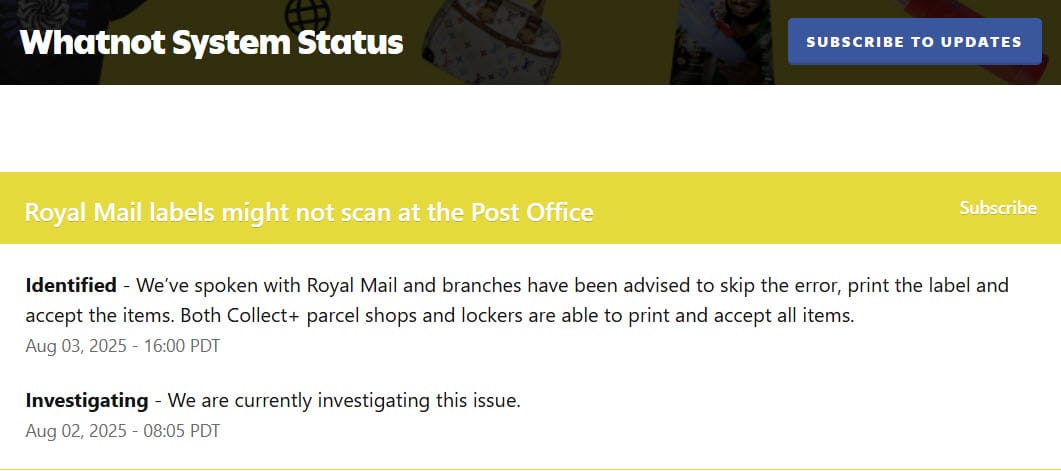Click "print the label and" text in update
The width and height of the screenshot is (1061, 471).
point(932,286)
